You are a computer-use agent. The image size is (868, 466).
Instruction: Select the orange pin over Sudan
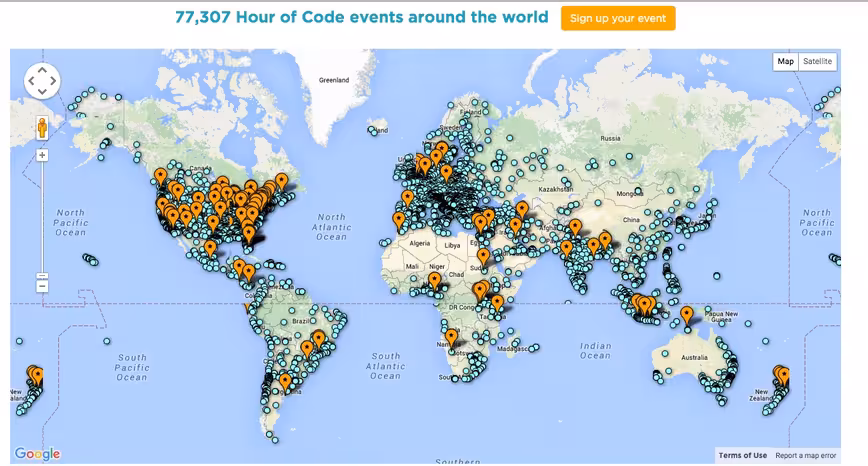click(x=483, y=256)
